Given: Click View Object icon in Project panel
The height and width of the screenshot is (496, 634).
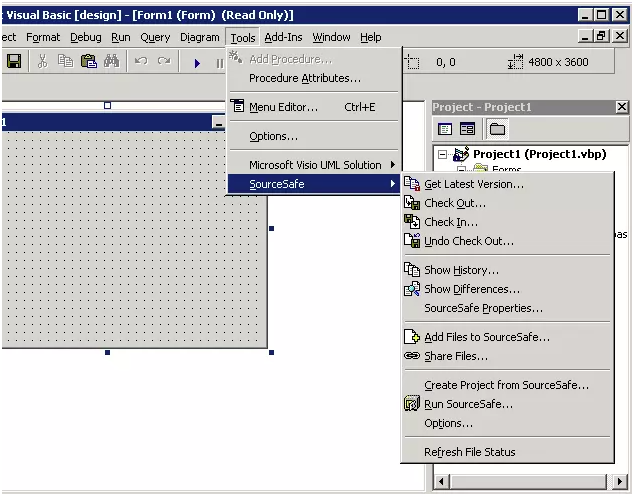Looking at the screenshot, I should pyautogui.click(x=467, y=129).
